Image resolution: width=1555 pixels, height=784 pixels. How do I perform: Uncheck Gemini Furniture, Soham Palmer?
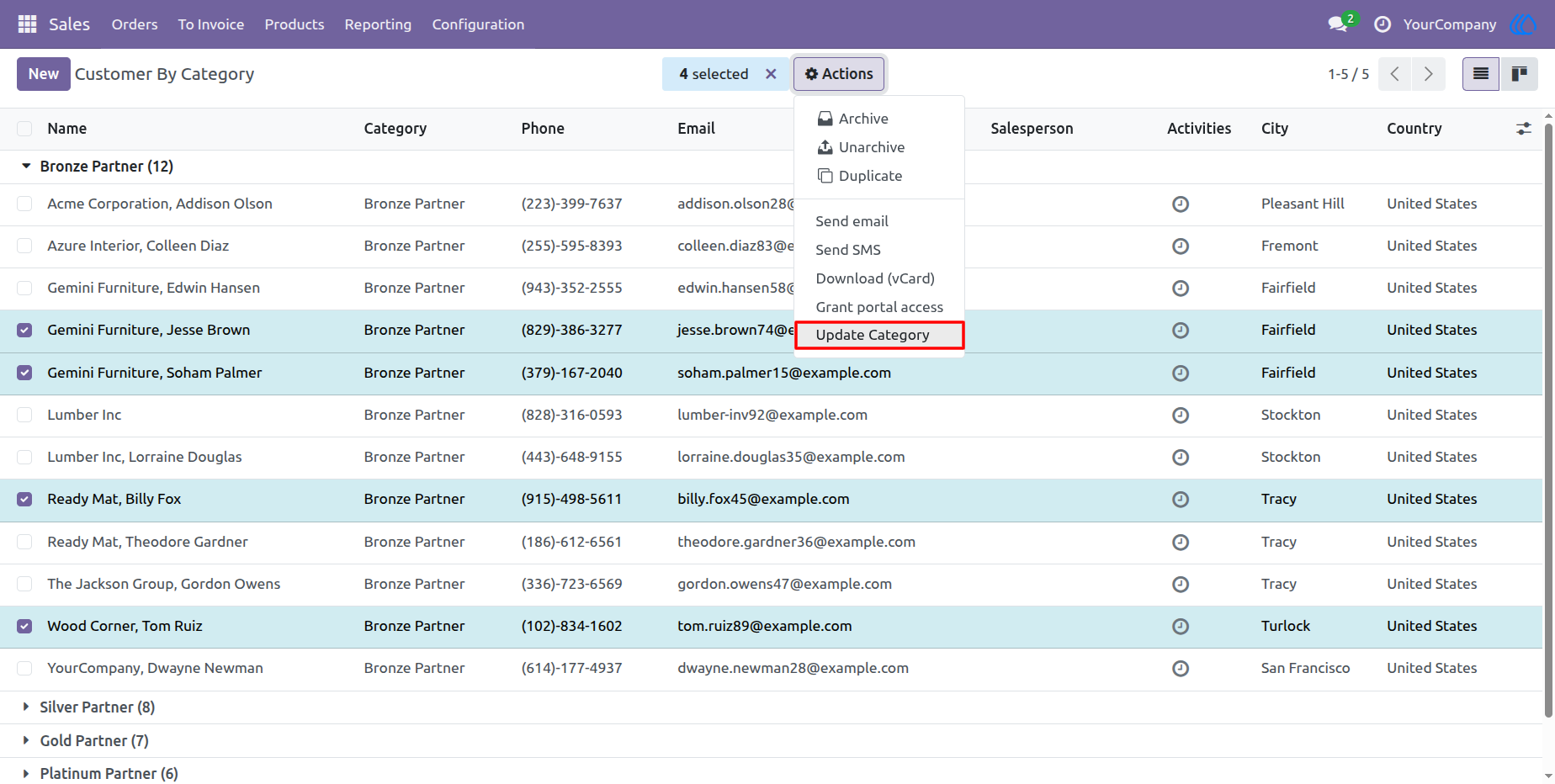click(x=24, y=373)
